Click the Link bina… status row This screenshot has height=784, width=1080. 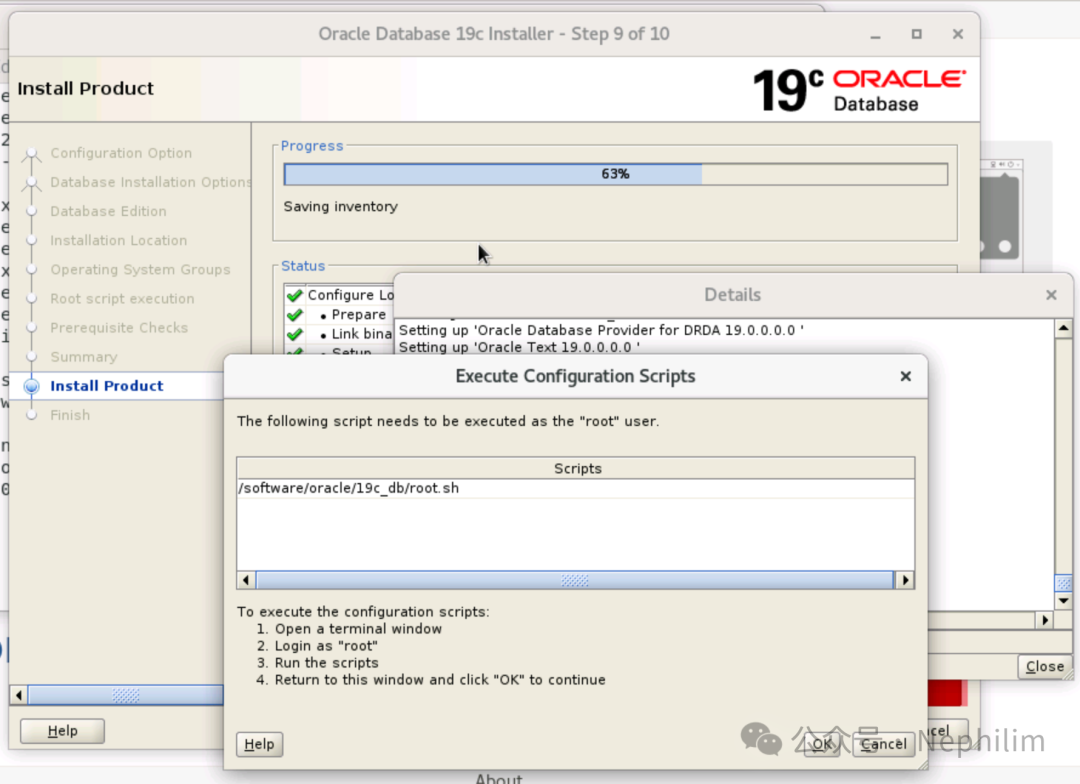click(x=338, y=334)
